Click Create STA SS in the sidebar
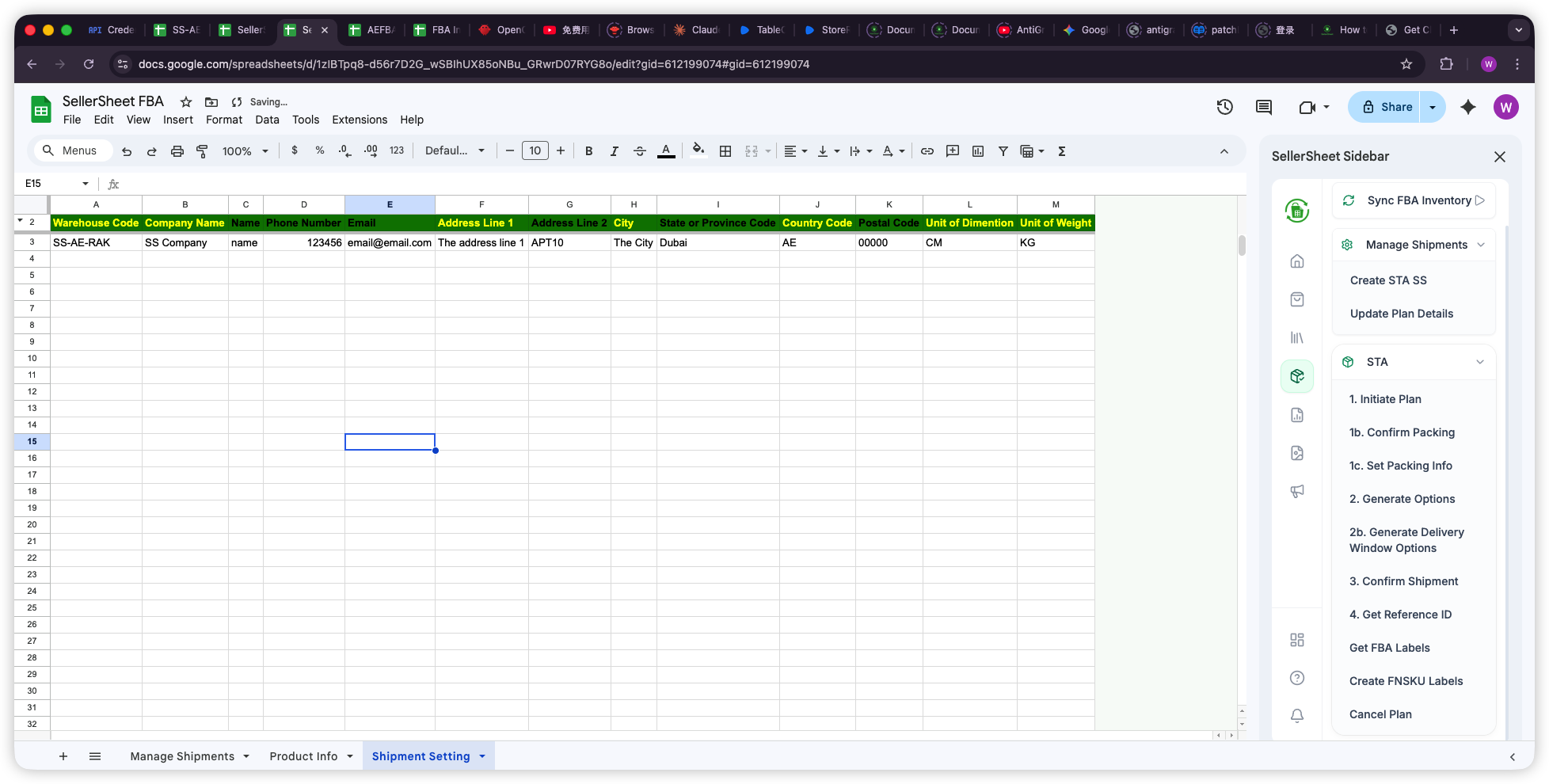Viewport: 1549px width, 784px height. [x=1388, y=280]
